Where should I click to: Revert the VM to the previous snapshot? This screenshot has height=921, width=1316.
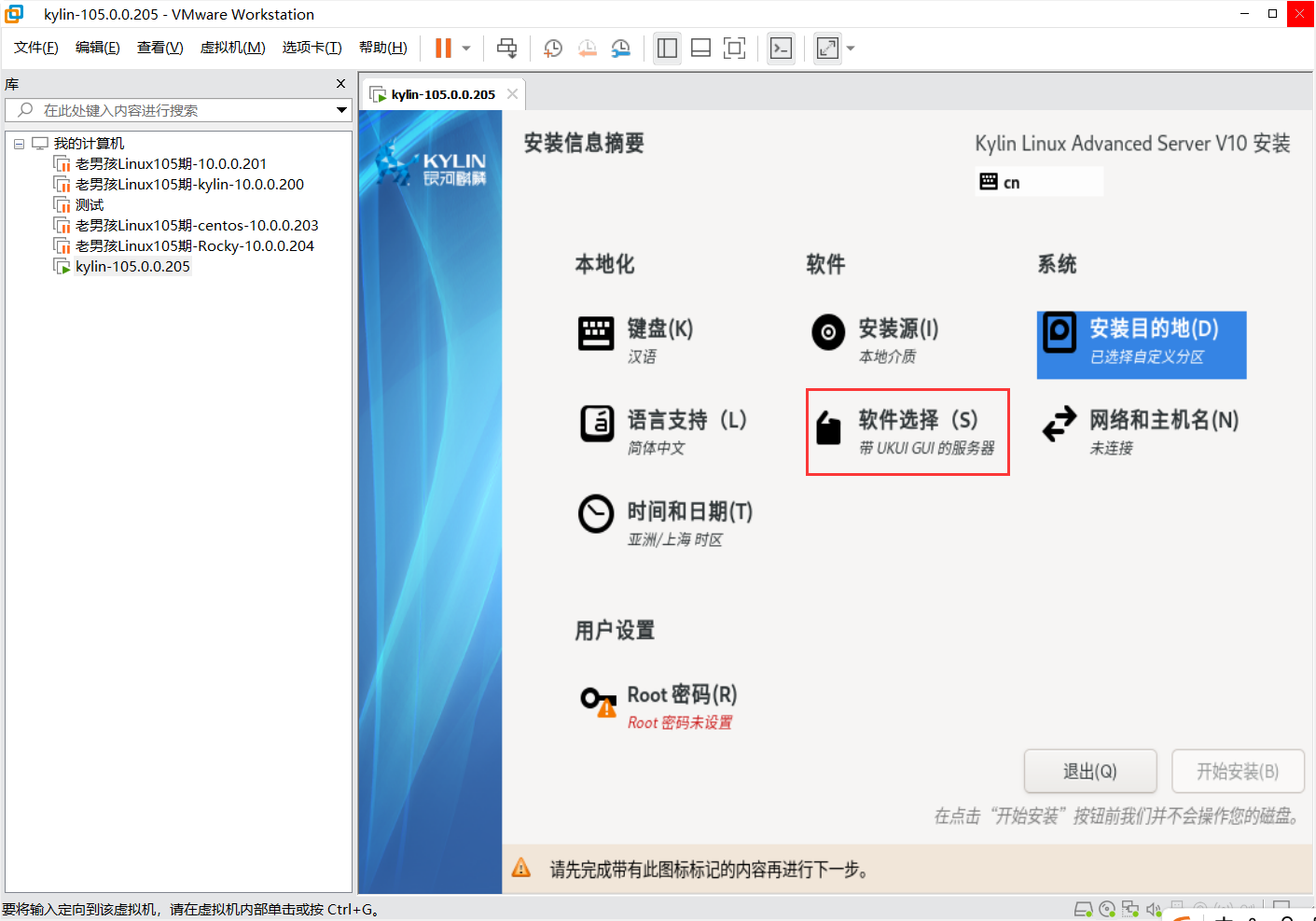click(587, 49)
